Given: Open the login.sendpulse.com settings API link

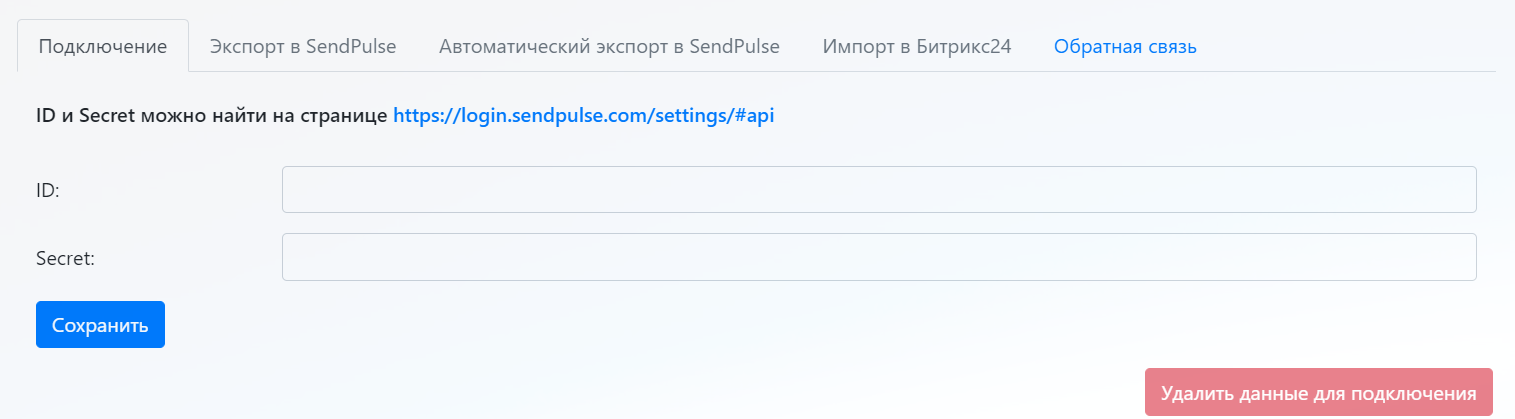Looking at the screenshot, I should (x=584, y=115).
